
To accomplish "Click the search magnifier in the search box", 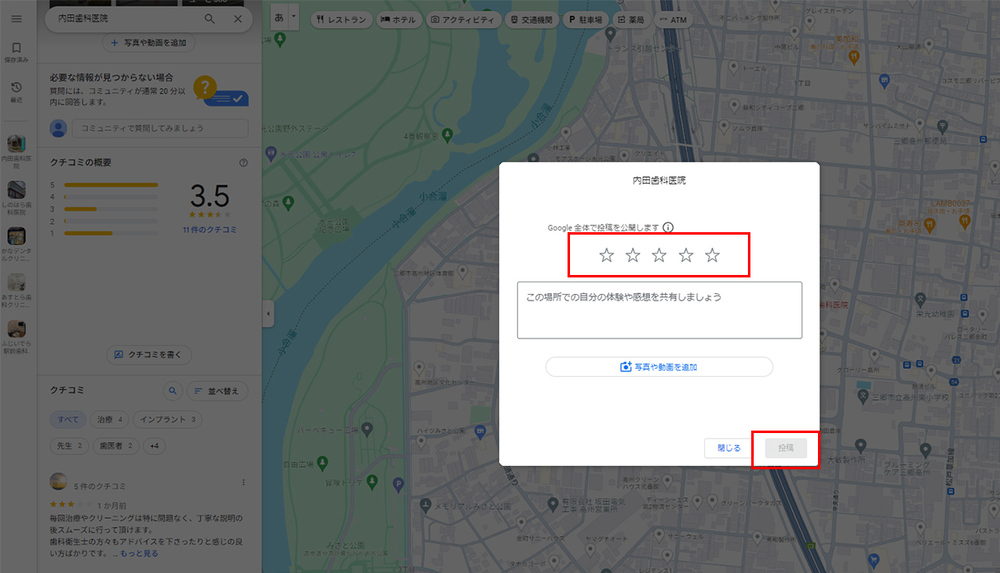I will tap(209, 19).
